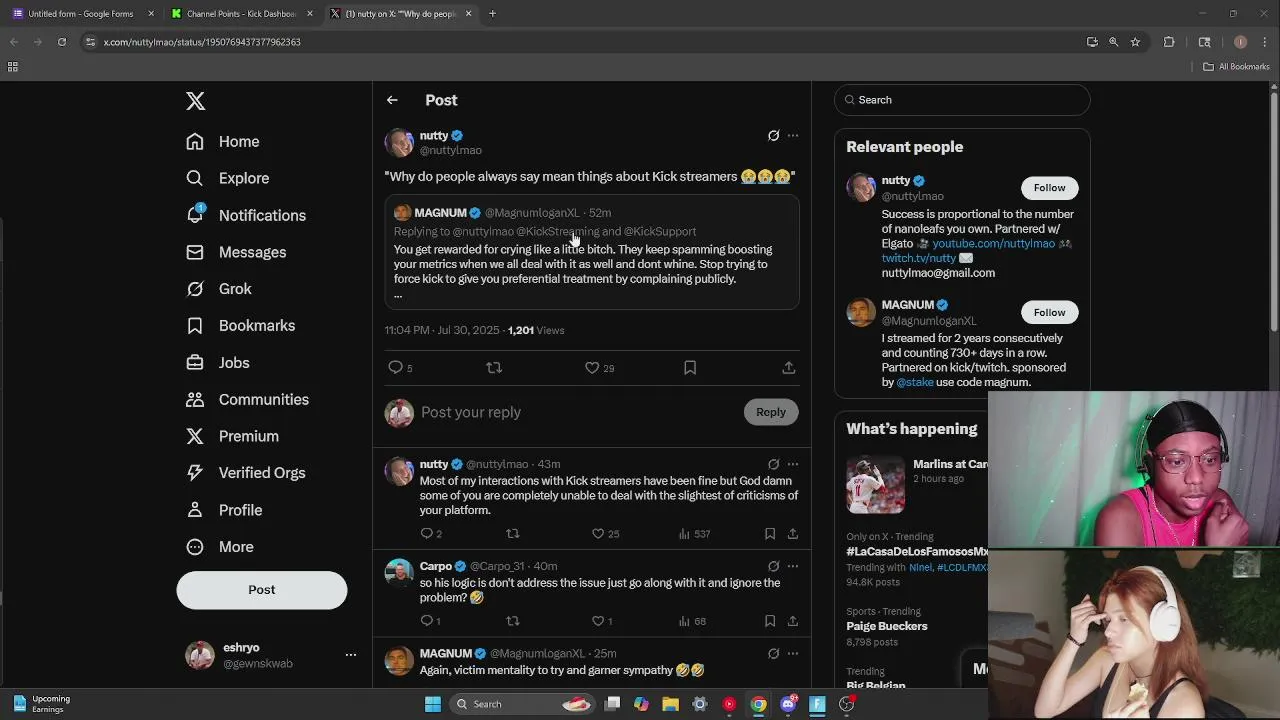Open Messages in the sidebar

click(236, 252)
